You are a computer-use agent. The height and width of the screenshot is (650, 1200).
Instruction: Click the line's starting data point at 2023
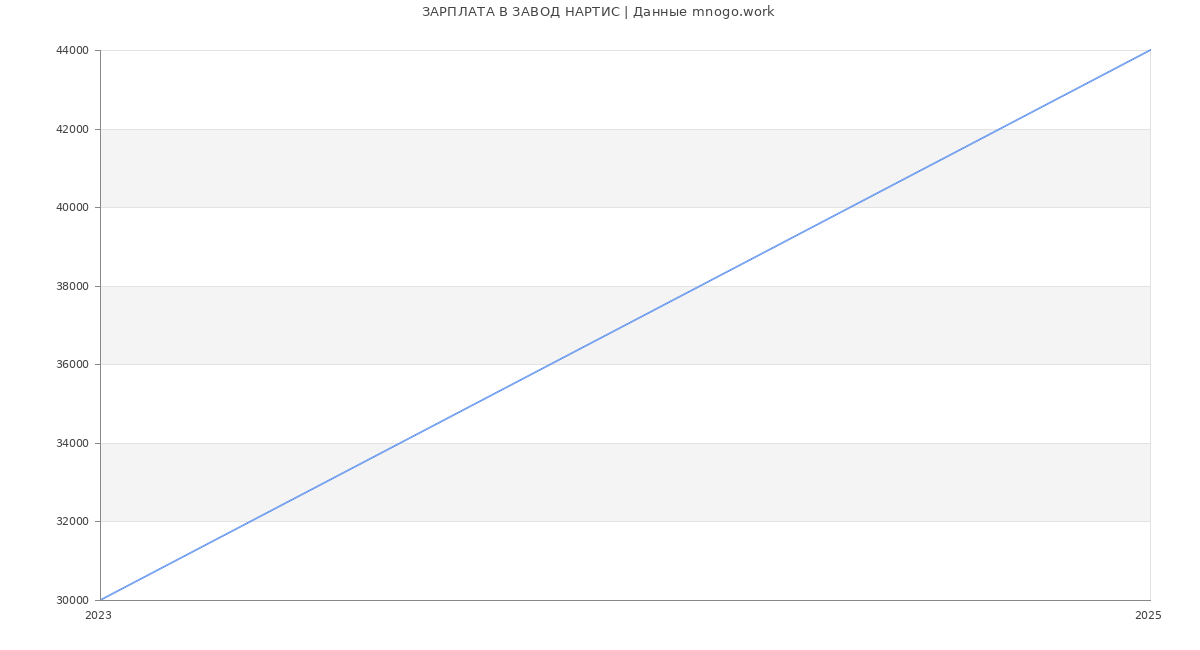tap(101, 600)
